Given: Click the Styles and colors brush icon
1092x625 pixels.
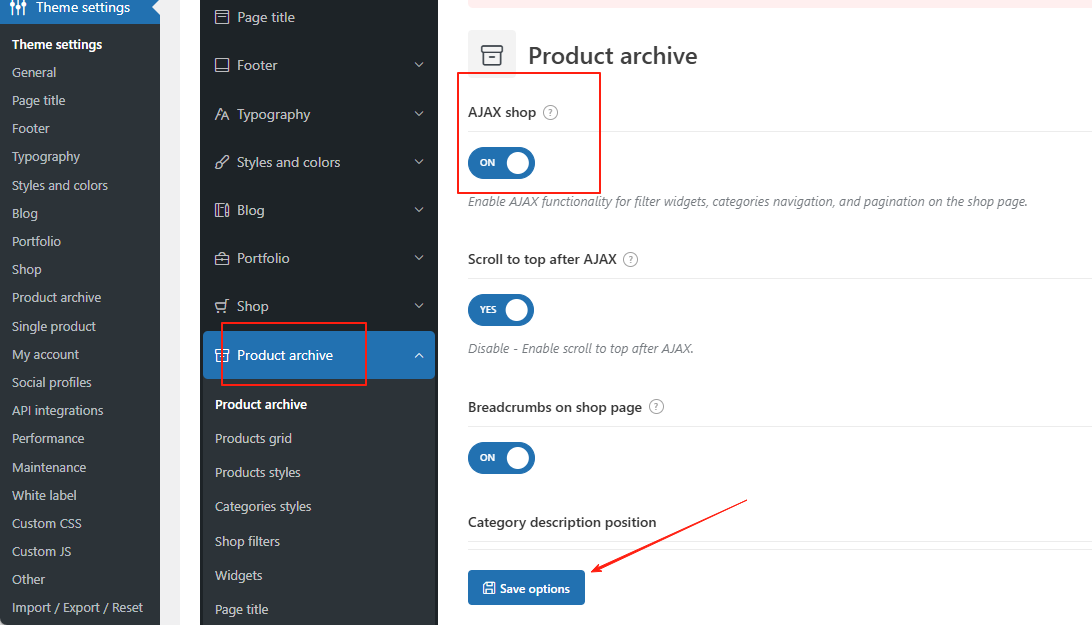Looking at the screenshot, I should point(222,162).
